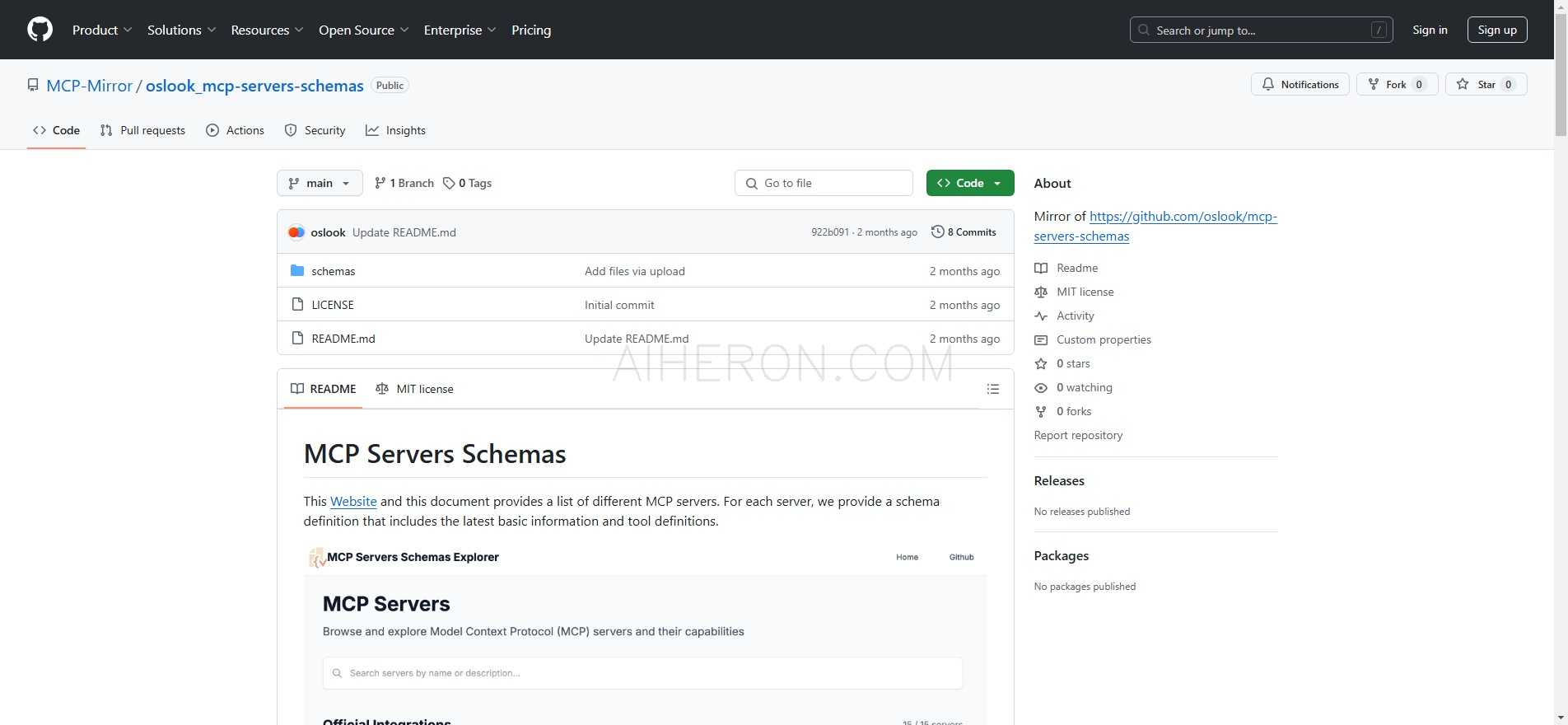Switch to the Code tab
Image resolution: width=1568 pixels, height=725 pixels.
(56, 130)
